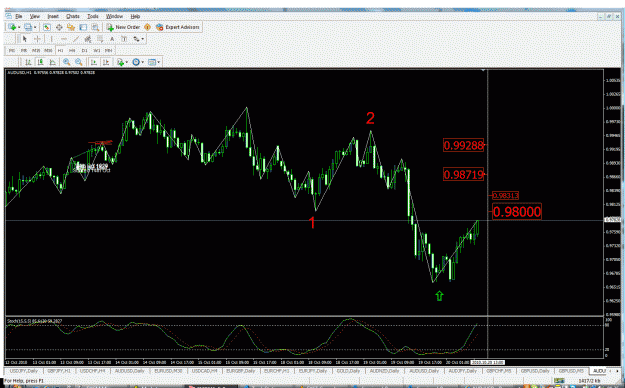Open the Charts menu
The image size is (625, 388).
73,16
